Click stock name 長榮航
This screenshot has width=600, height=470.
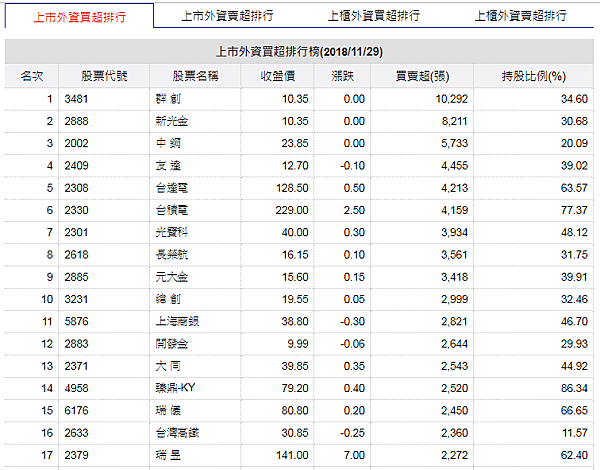coord(172,255)
